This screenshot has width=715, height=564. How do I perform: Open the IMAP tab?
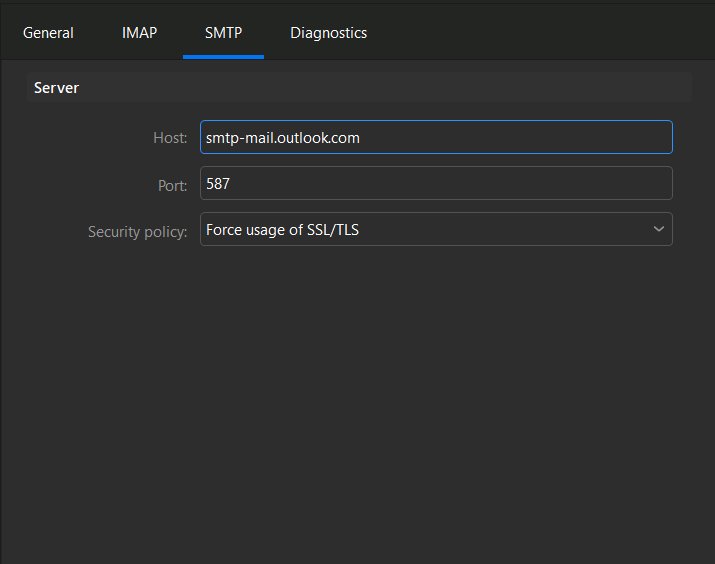pyautogui.click(x=139, y=33)
